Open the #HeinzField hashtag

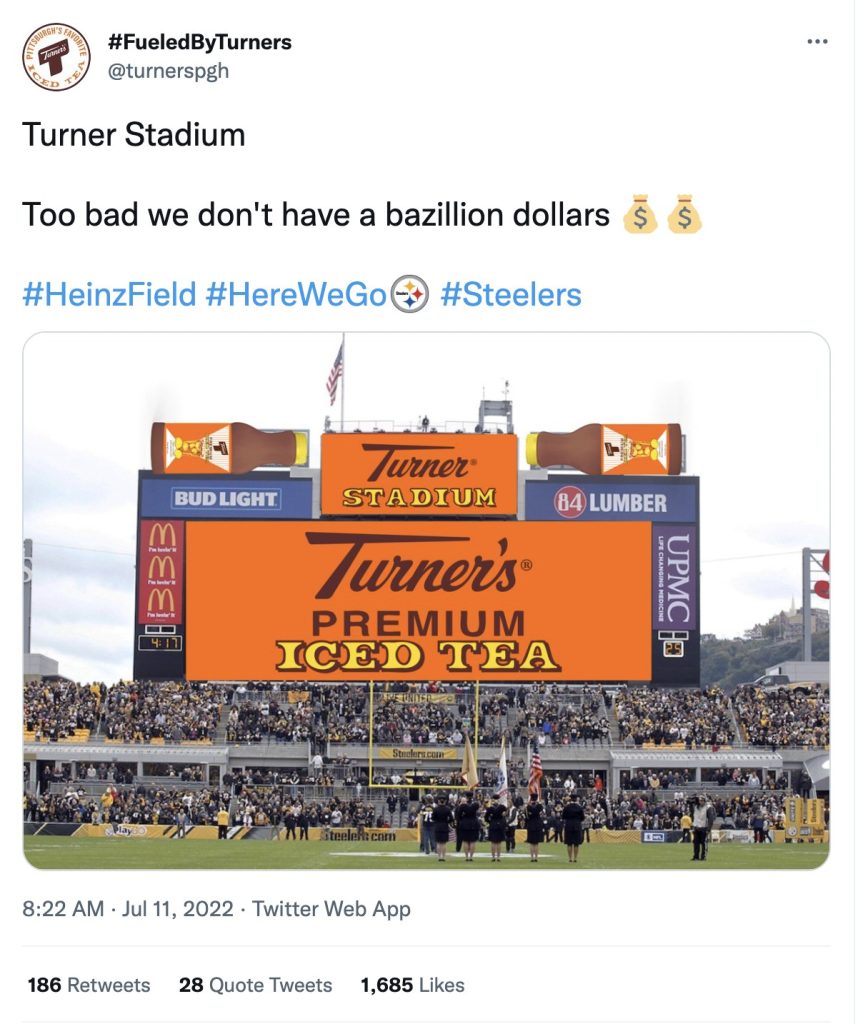point(109,295)
